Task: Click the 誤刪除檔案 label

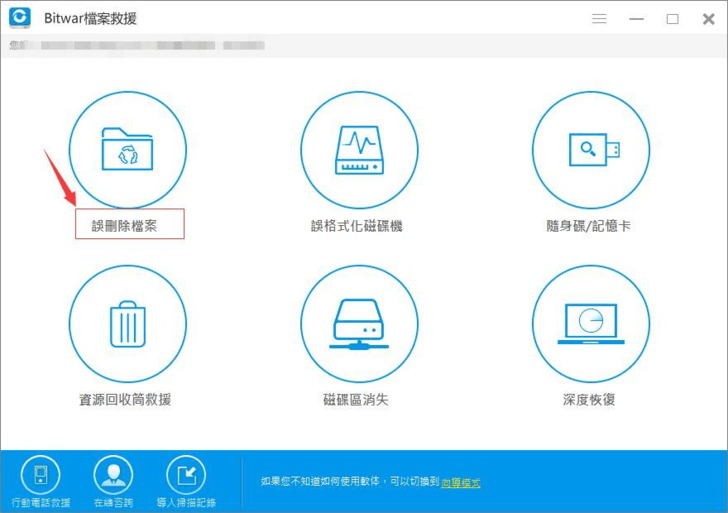Action: [x=130, y=226]
